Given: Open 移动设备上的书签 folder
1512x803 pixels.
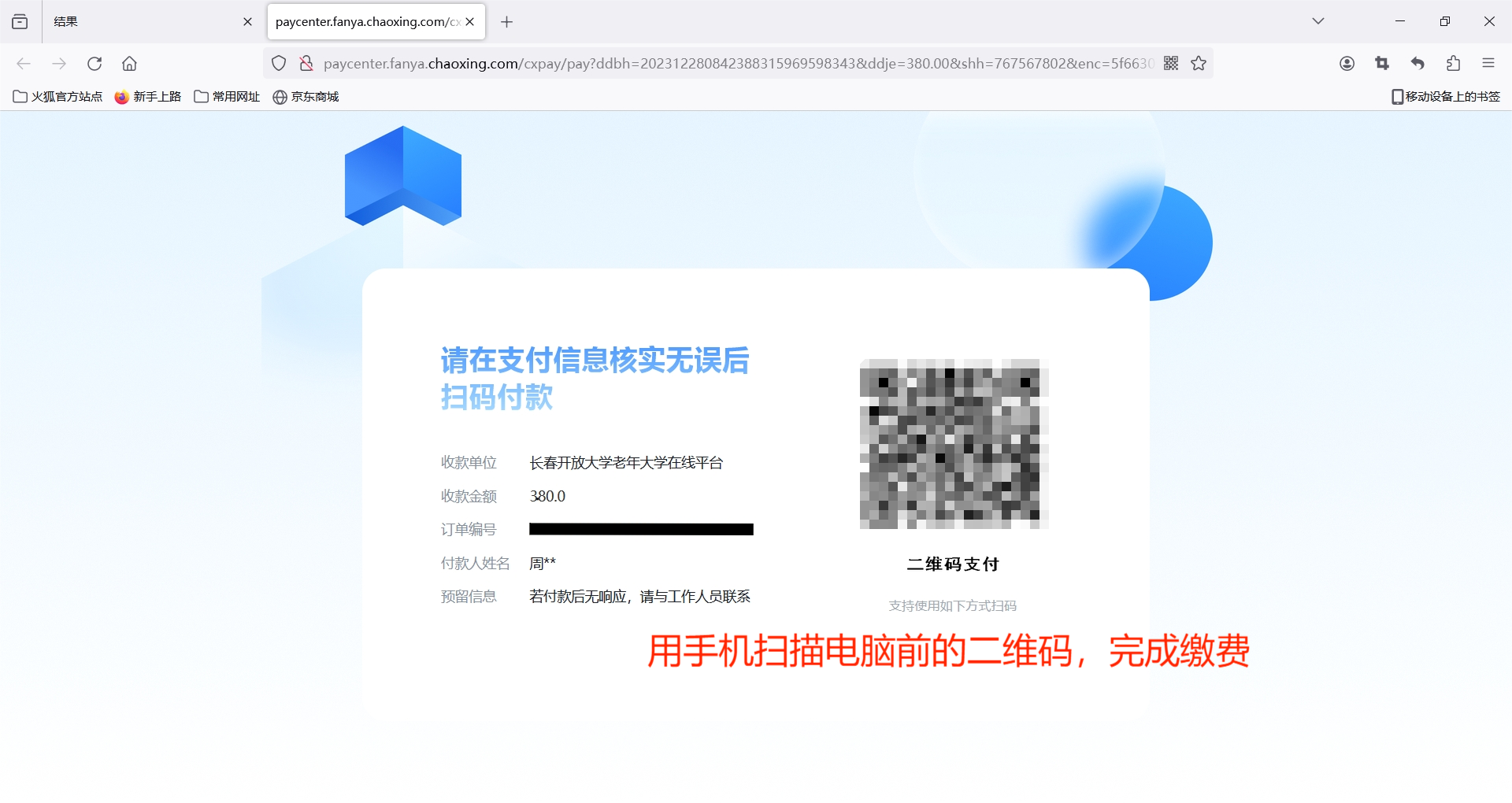Looking at the screenshot, I should (1446, 97).
